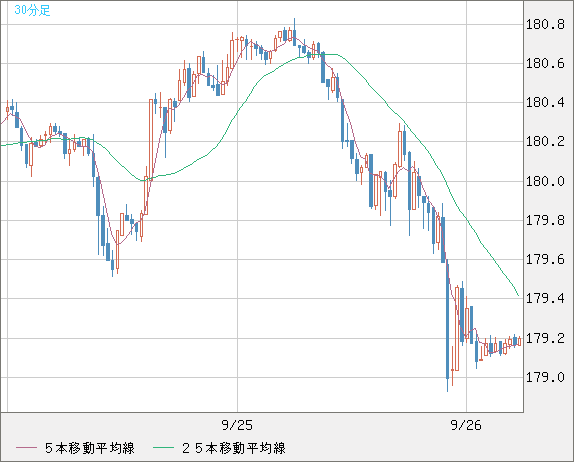Select the 179.8 price axis label
This screenshot has height=462, width=574.
pos(545,220)
